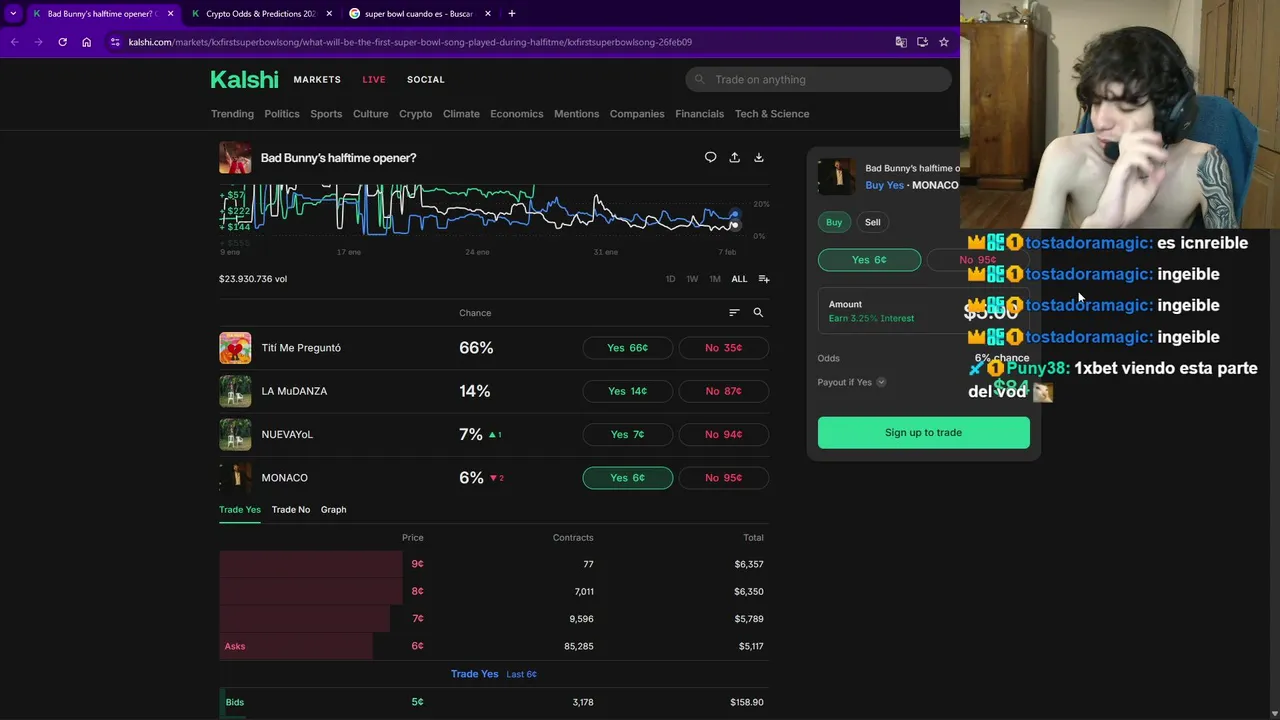Buy Yes 14¢ for LA MuDANZA
1280x720 pixels.
tap(628, 391)
